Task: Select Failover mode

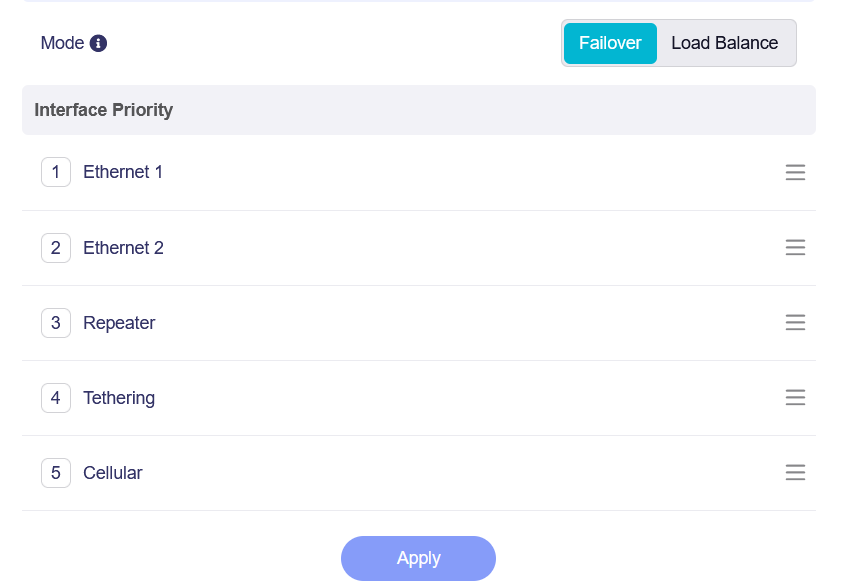Action: click(610, 43)
